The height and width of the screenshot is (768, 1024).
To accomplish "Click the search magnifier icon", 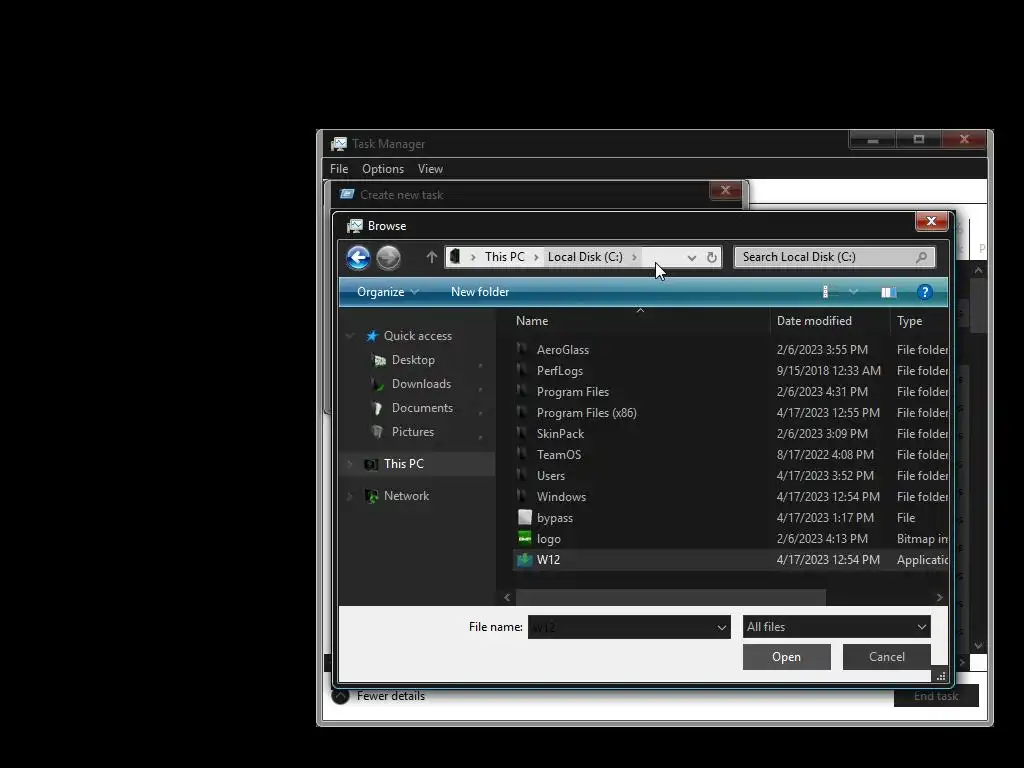I will tap(921, 257).
